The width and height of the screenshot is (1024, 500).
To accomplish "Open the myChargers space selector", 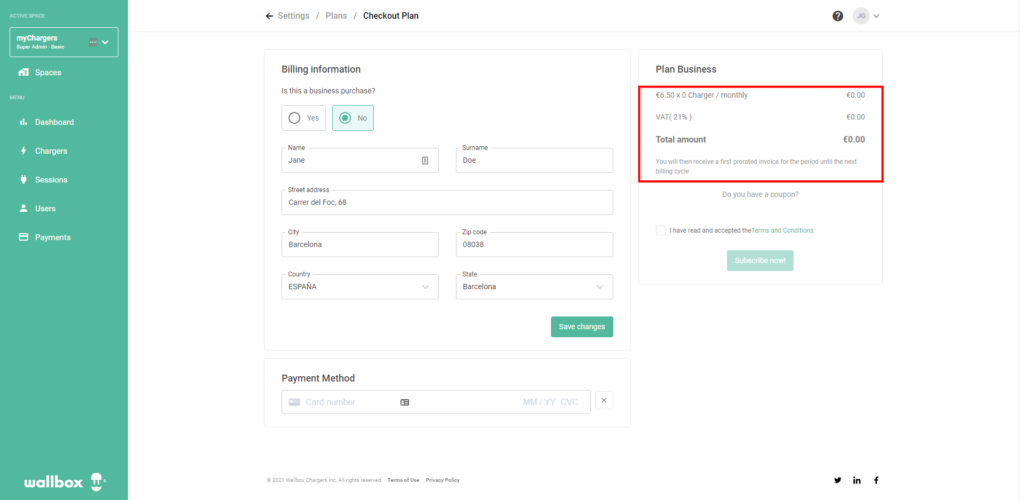I will click(64, 42).
